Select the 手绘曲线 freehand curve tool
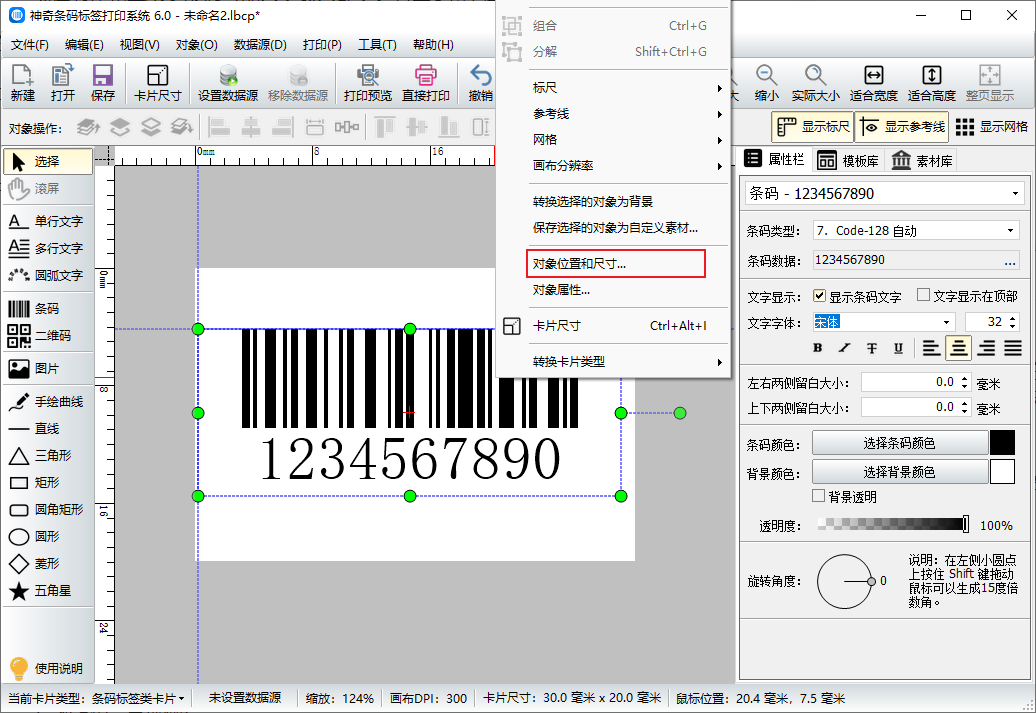This screenshot has height=713, width=1036. [x=48, y=402]
